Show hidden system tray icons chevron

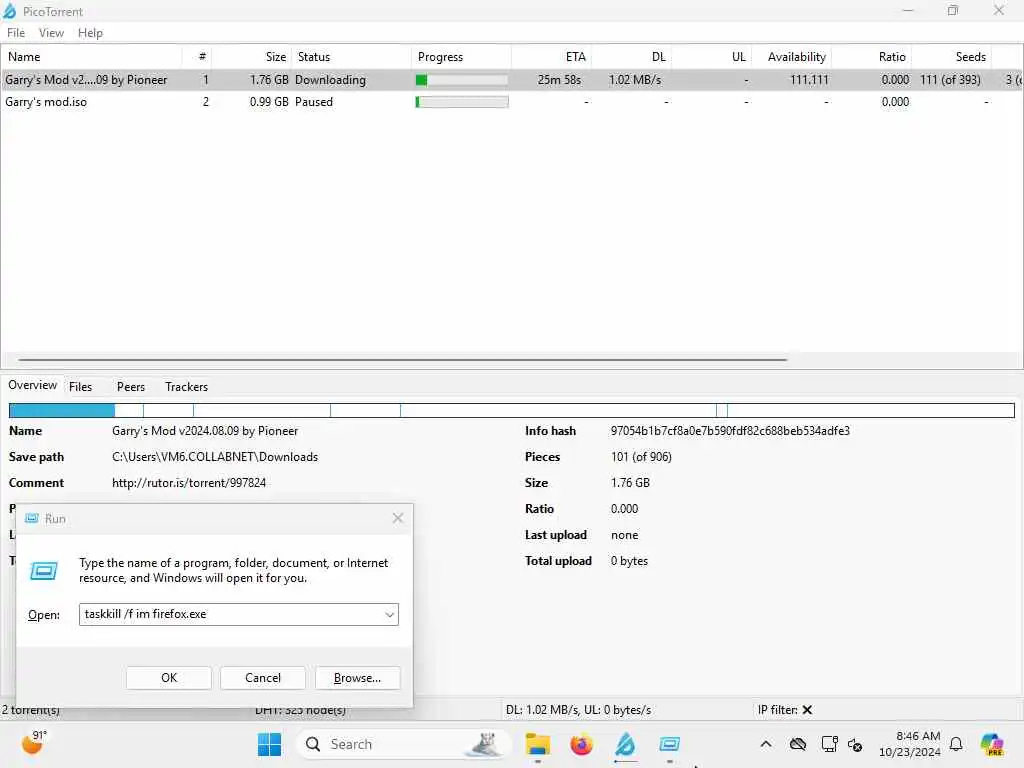coord(766,744)
